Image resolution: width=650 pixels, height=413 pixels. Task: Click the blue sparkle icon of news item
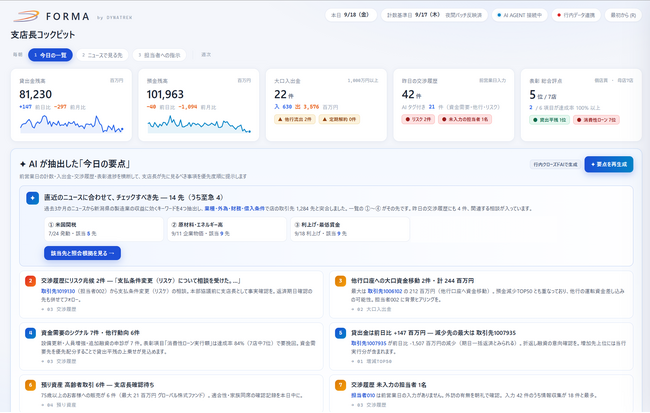[x=32, y=198]
